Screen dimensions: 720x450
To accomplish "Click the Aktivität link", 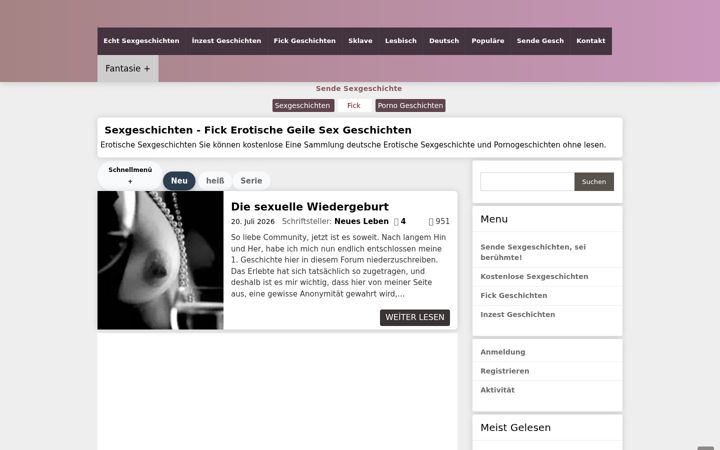I will pos(497,390).
